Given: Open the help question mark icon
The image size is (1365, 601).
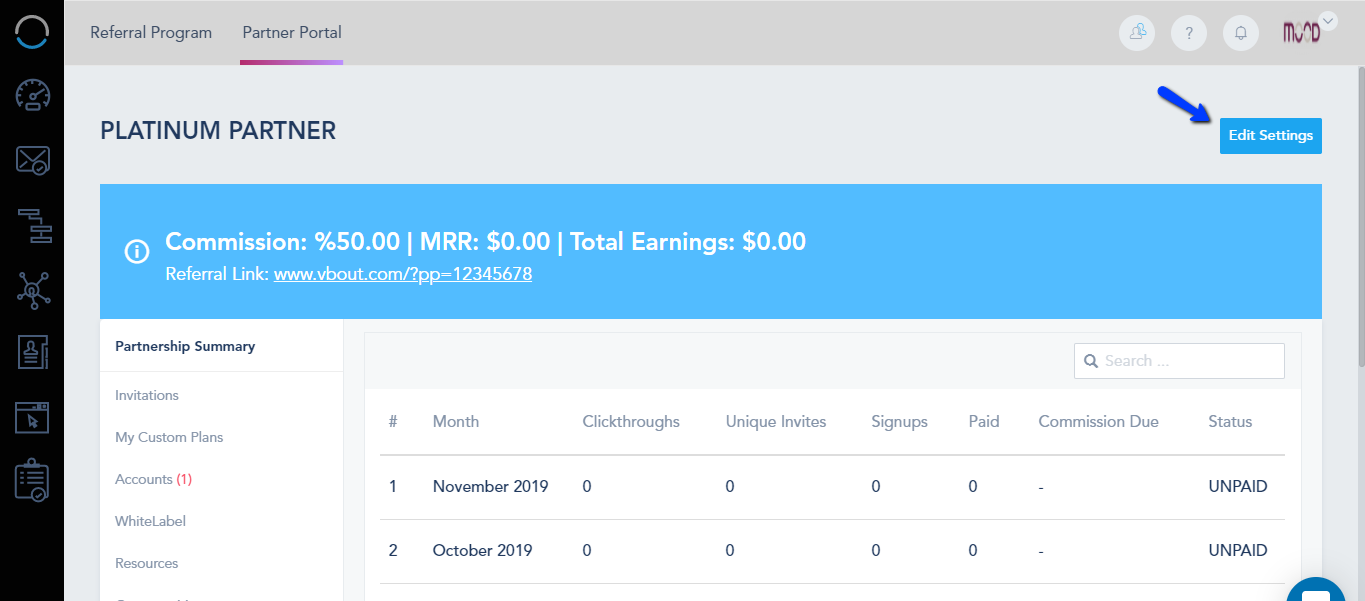Looking at the screenshot, I should 1189,32.
